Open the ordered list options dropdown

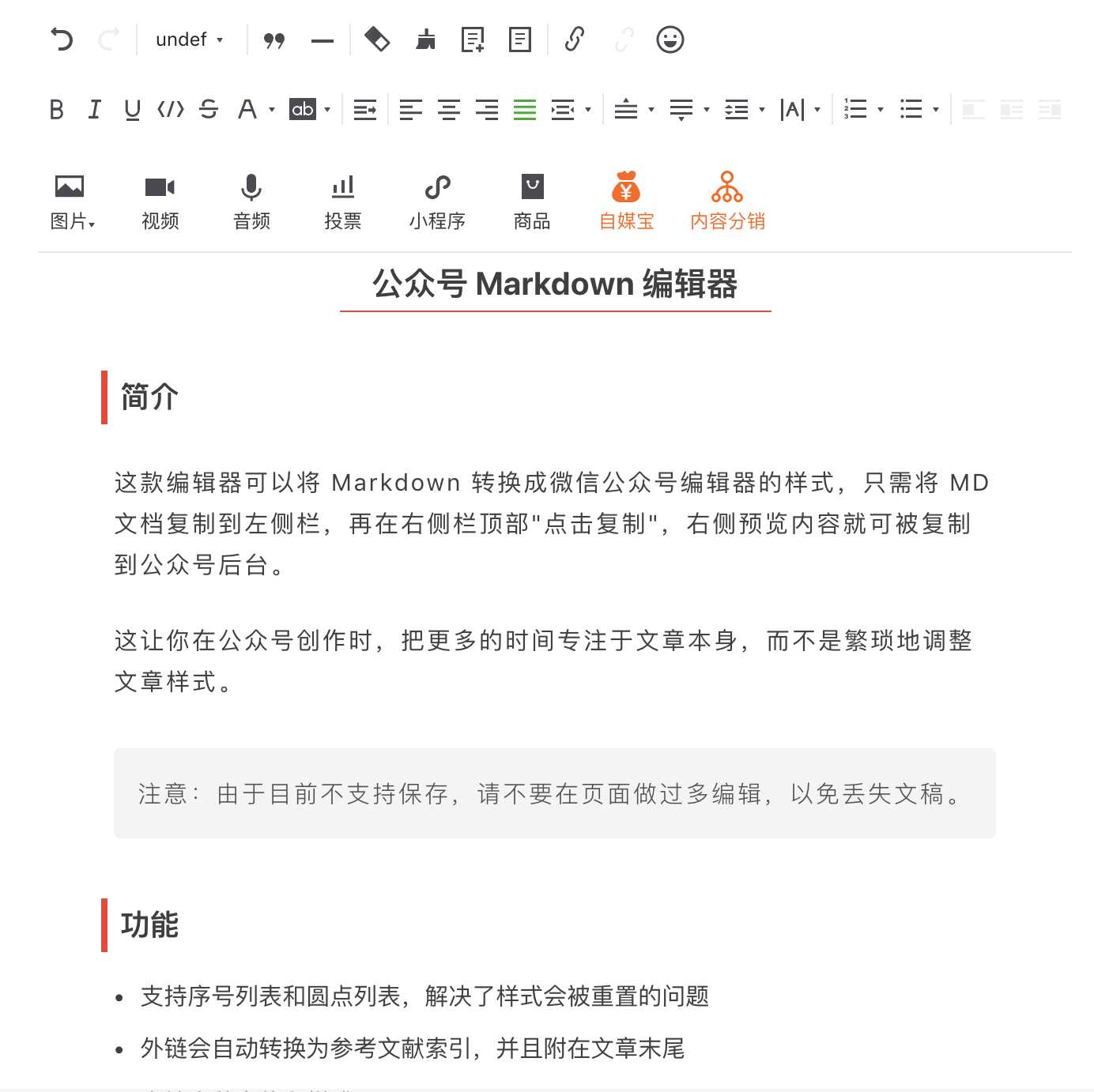(x=880, y=111)
